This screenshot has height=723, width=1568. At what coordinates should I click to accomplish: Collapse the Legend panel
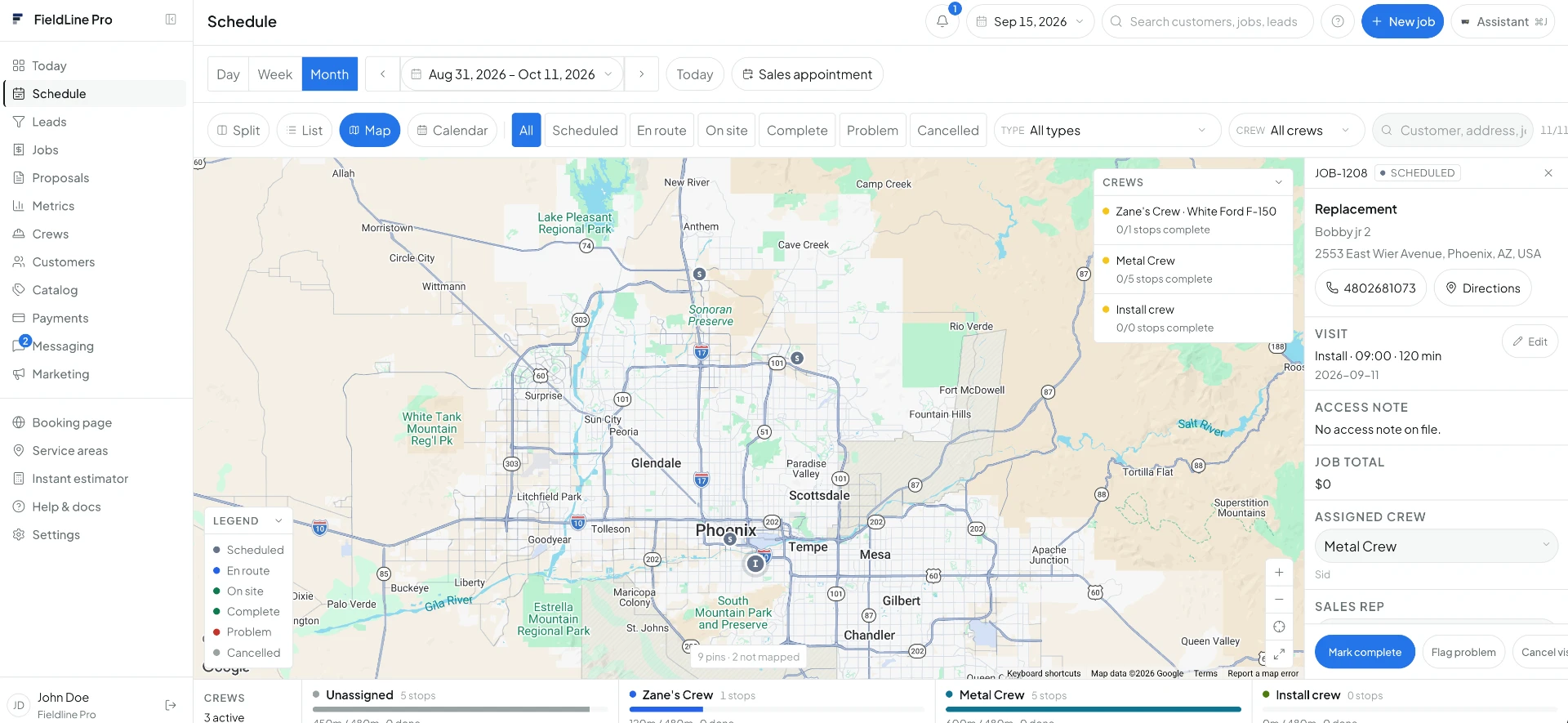[278, 521]
